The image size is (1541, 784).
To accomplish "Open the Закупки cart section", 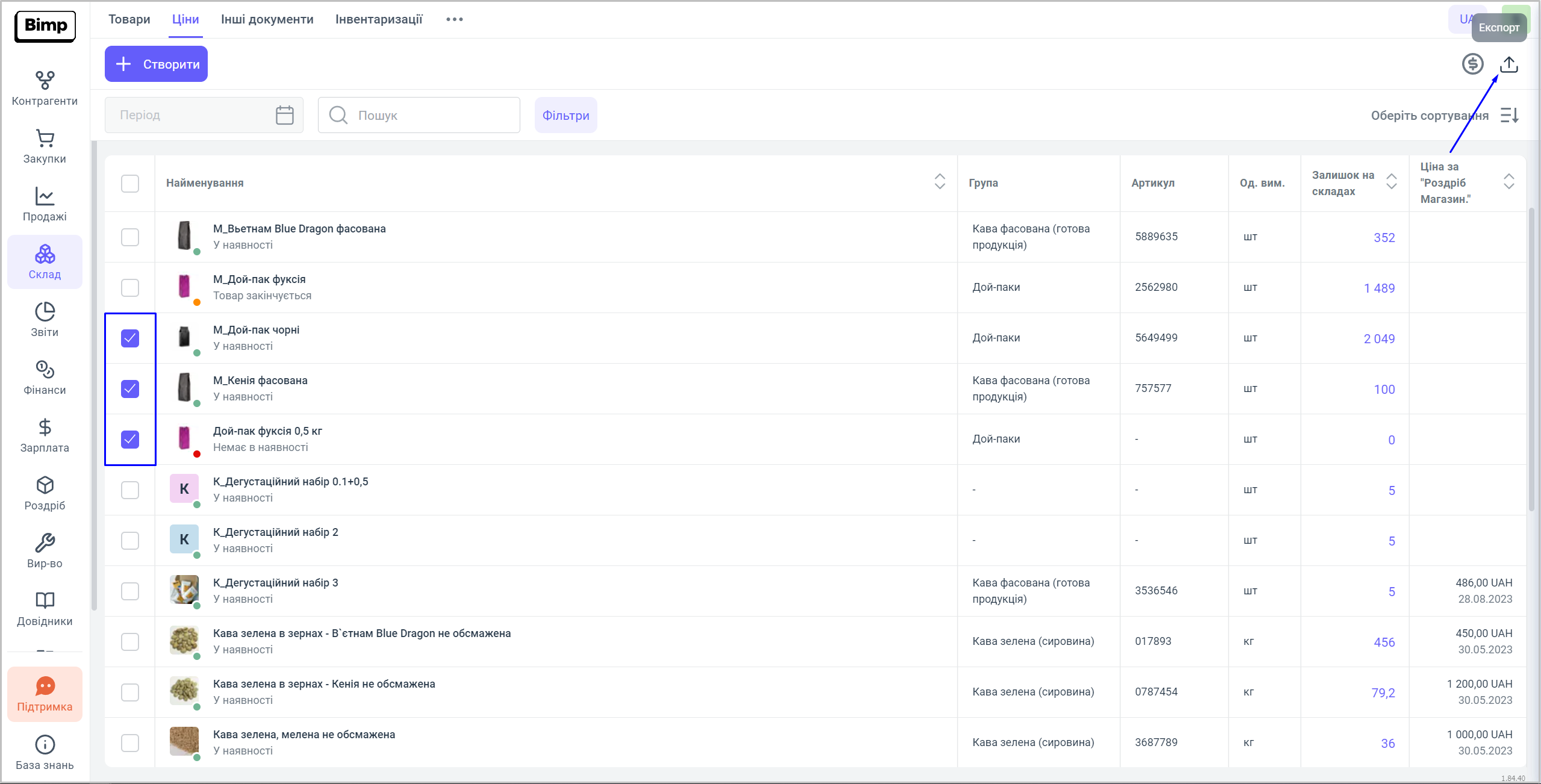I will [x=45, y=146].
